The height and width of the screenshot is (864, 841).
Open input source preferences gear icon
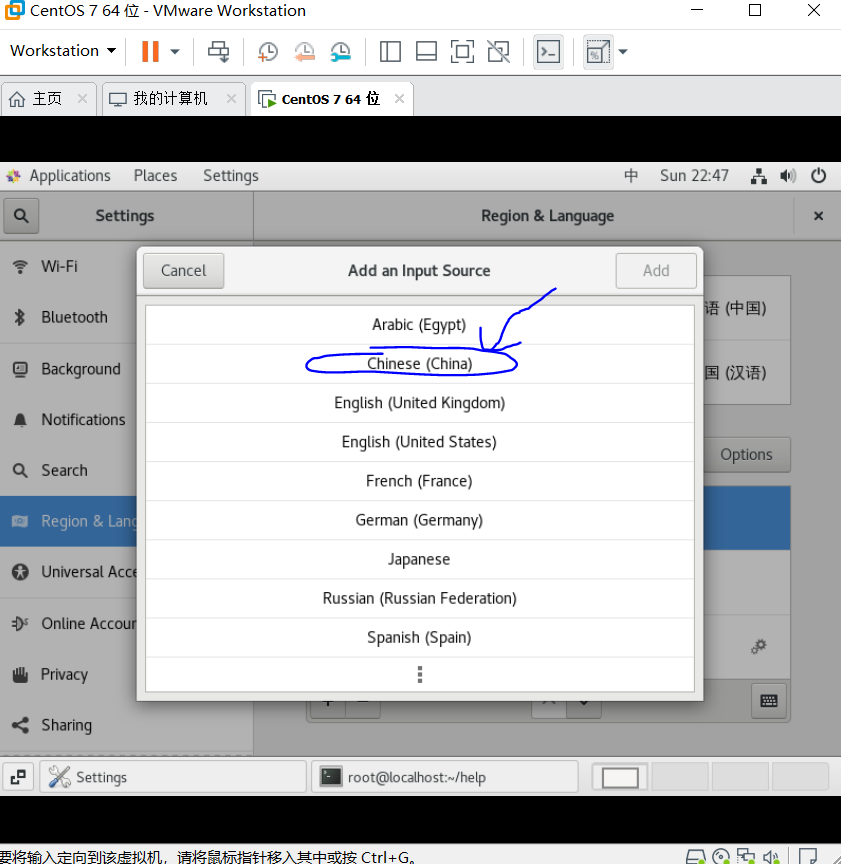pos(759,646)
